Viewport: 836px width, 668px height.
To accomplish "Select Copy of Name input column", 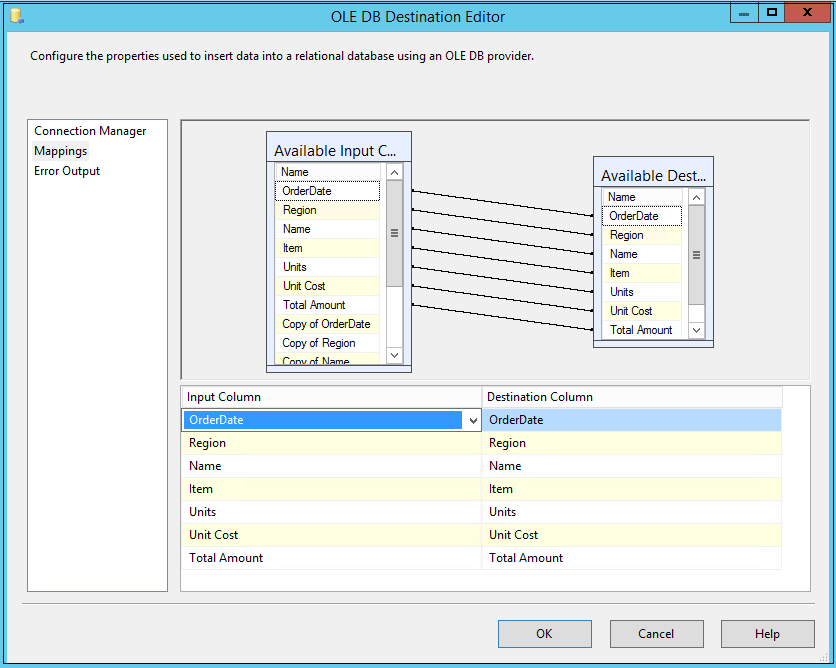I will (327, 359).
